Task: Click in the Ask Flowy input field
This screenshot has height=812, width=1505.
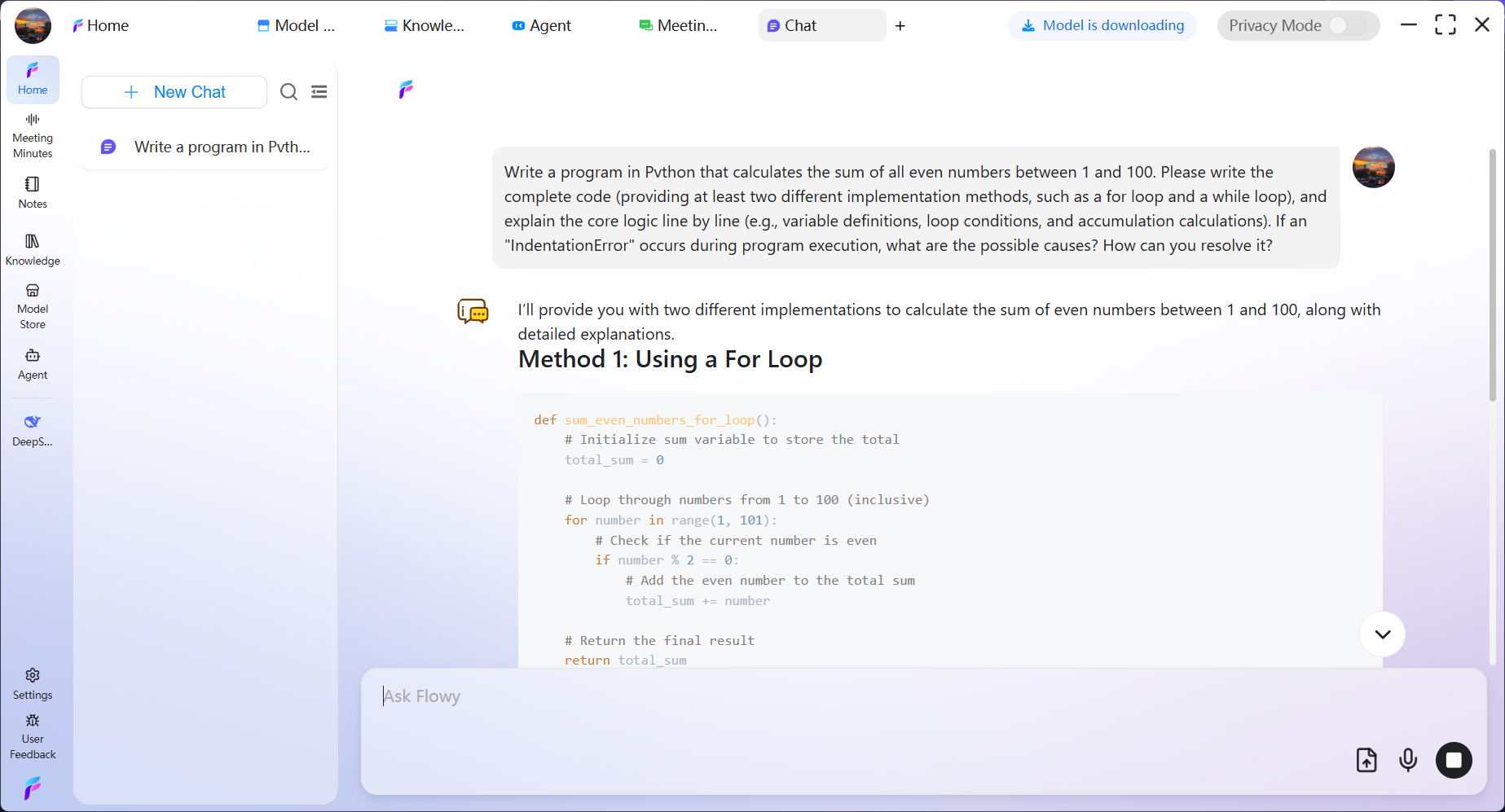Action: [x=570, y=696]
